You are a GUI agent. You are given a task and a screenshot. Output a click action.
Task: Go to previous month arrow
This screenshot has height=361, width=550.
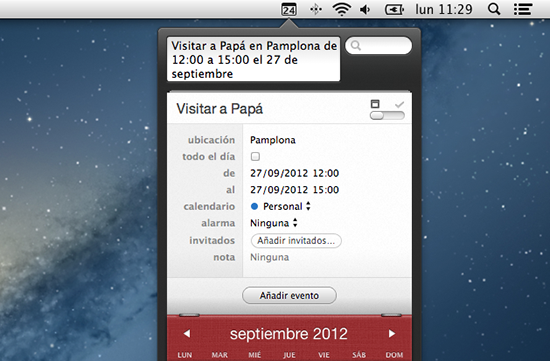(x=187, y=334)
